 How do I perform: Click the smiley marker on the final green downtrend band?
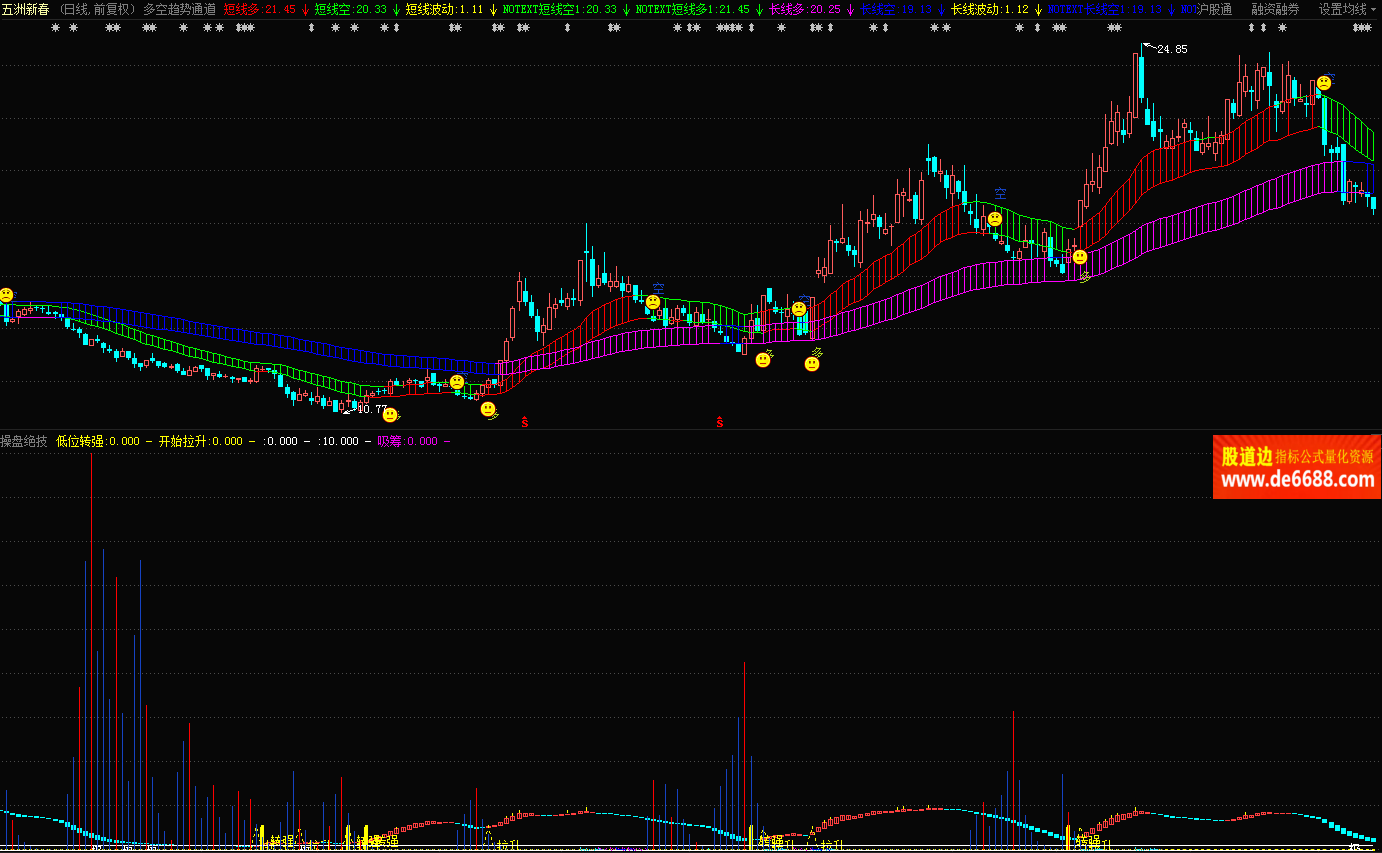(1324, 83)
